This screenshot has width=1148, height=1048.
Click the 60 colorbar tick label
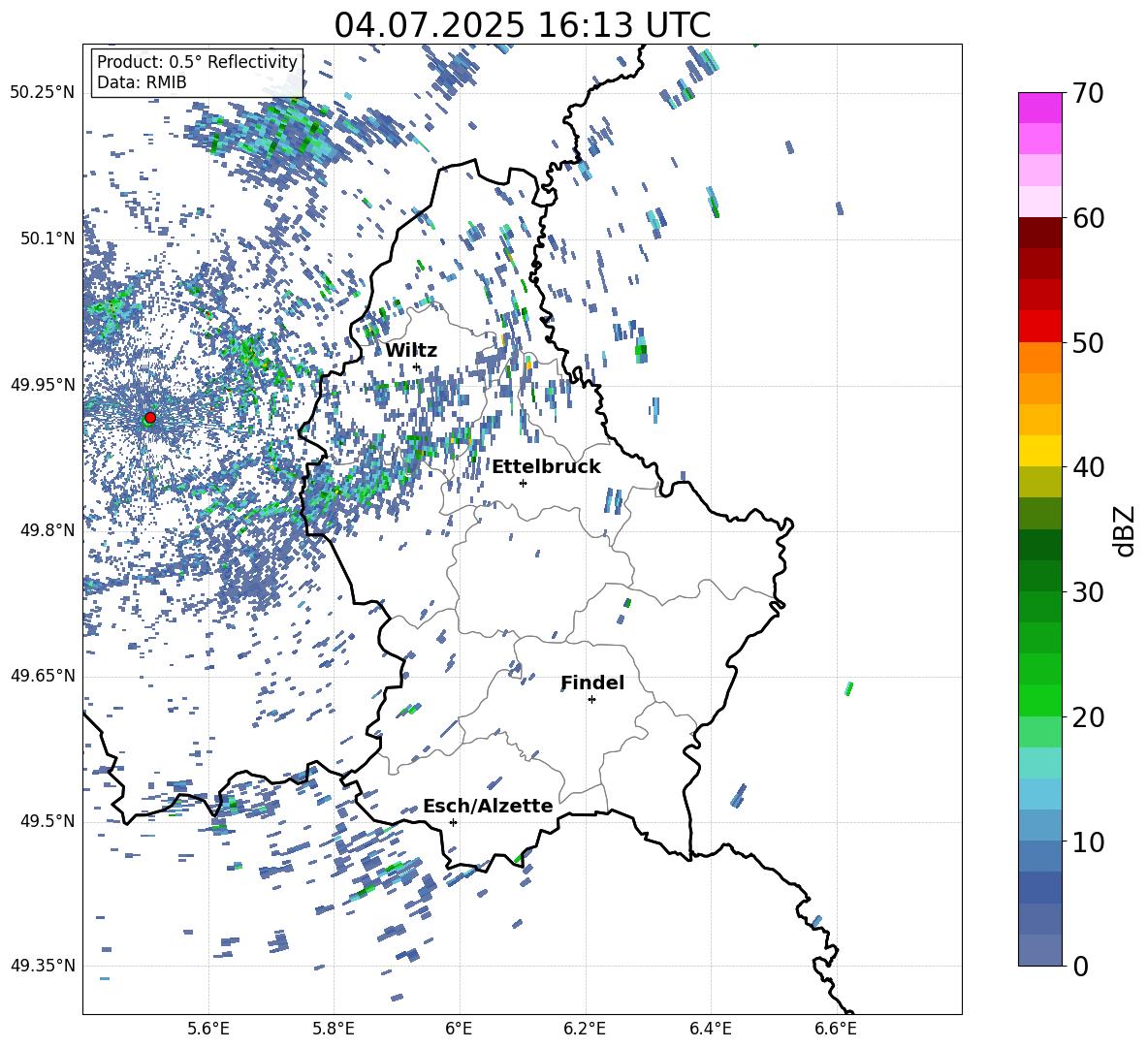tap(1088, 218)
